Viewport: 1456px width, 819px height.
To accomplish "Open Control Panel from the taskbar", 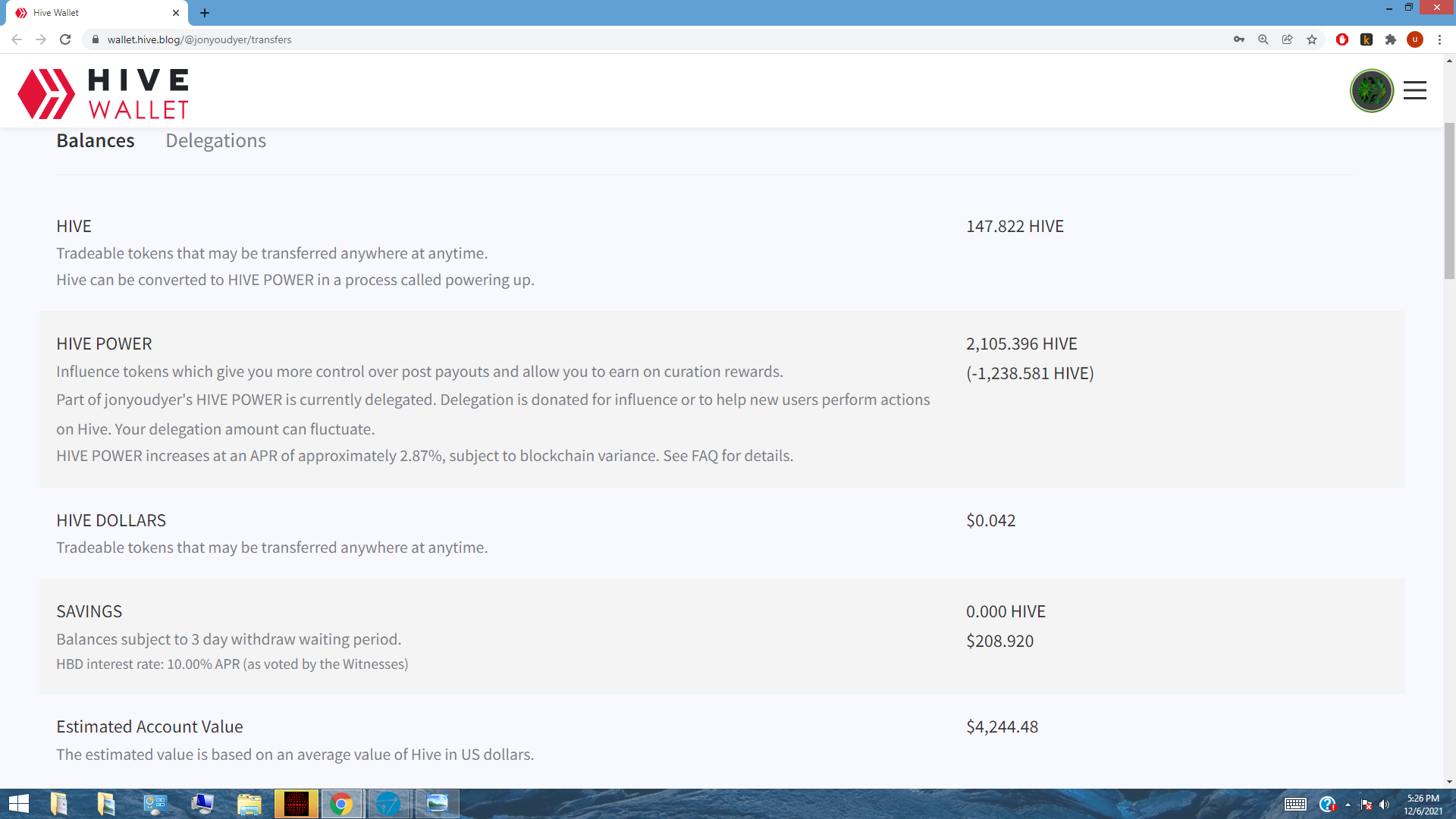I will coord(155,804).
